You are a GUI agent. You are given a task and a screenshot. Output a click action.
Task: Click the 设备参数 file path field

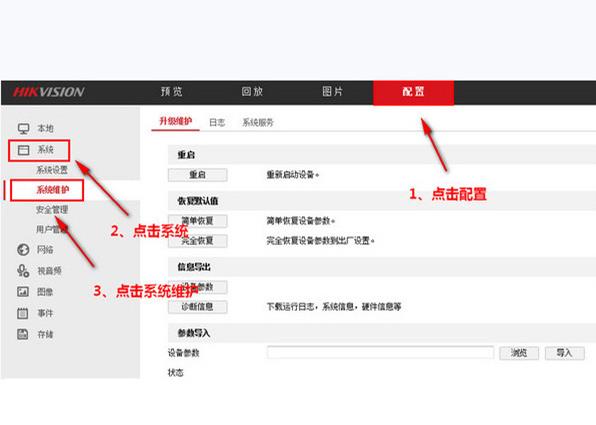pyautogui.click(x=380, y=353)
